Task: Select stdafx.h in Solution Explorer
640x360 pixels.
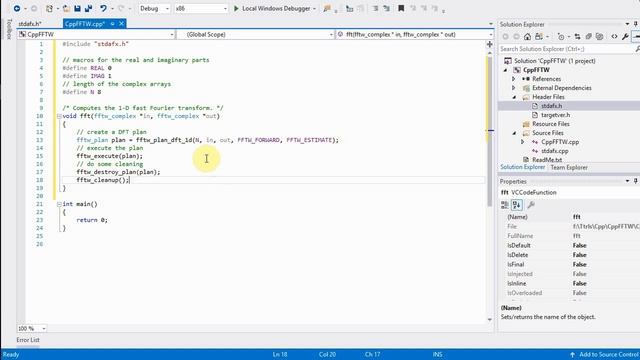Action: pyautogui.click(x=551, y=106)
